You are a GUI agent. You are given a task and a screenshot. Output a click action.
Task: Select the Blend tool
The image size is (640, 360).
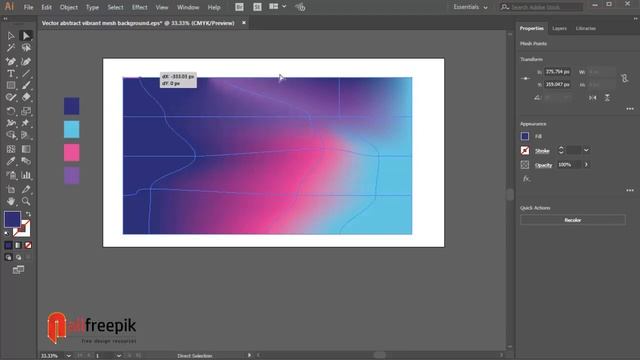click(26, 161)
